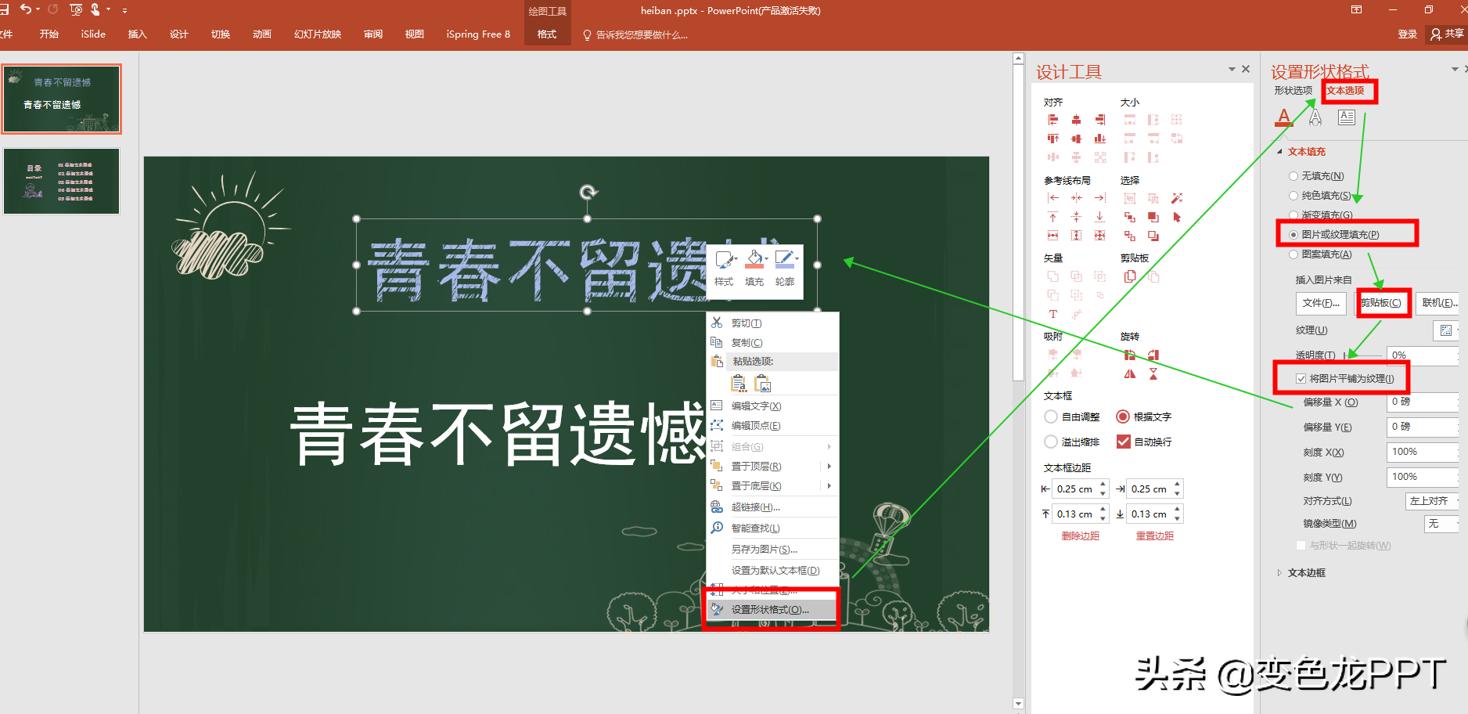The image size is (1468, 714).
Task: Select the second slide thumbnail 目录
Action: pyautogui.click(x=62, y=181)
